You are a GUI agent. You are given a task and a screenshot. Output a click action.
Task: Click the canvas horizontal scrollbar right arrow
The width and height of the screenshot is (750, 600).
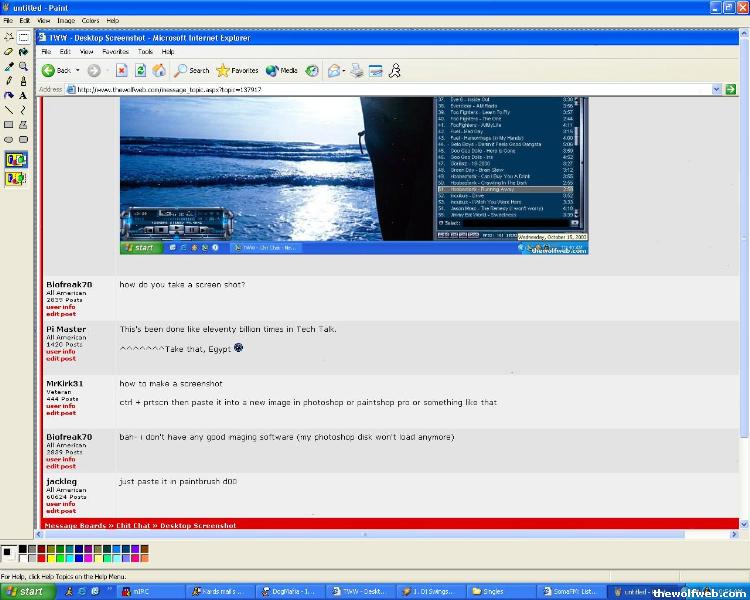tap(734, 534)
